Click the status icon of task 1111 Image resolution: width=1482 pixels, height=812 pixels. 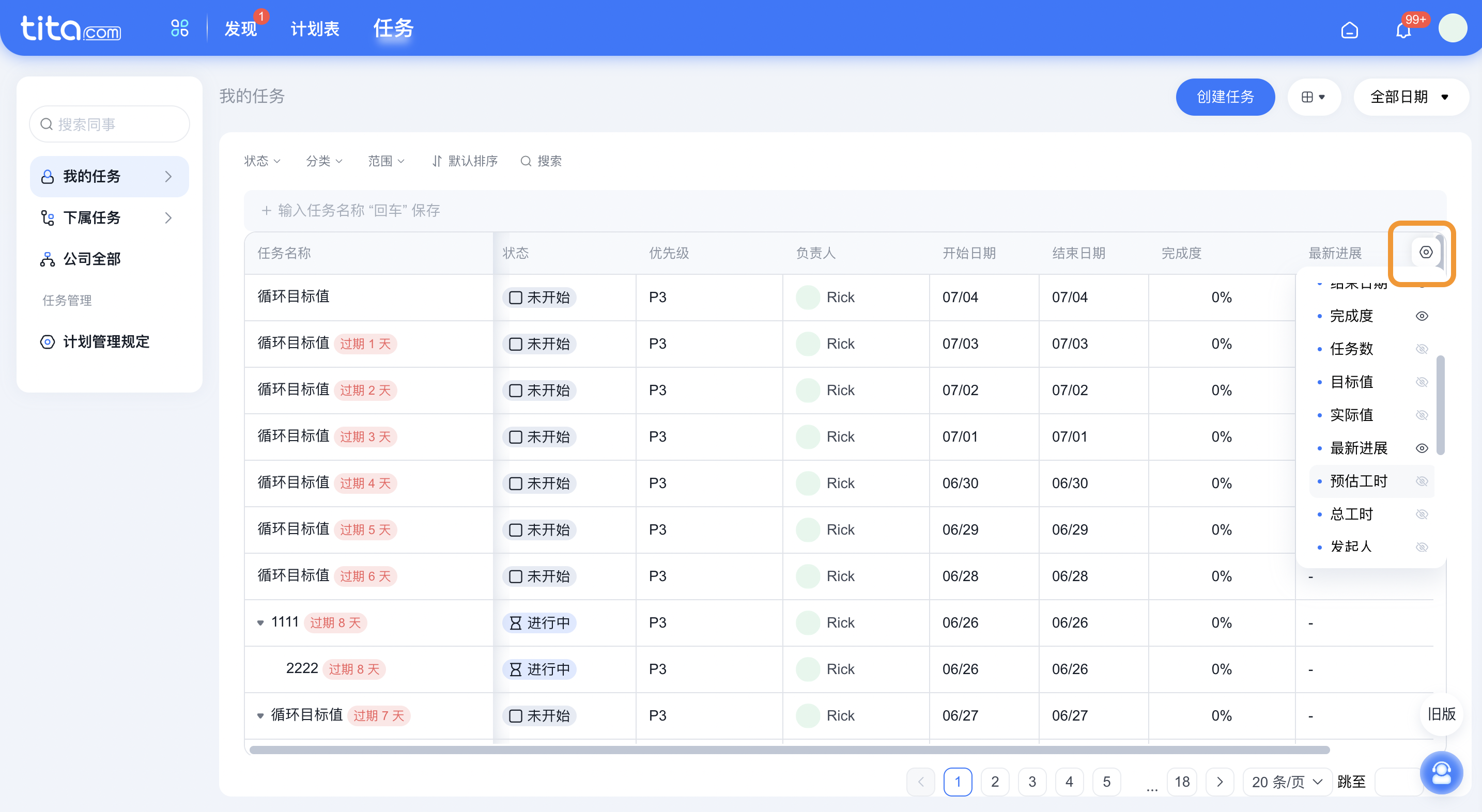(516, 623)
